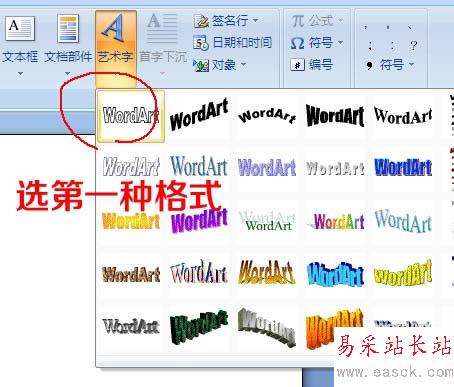
Task: Expand the 对象 dropdown arrow
Action: [244, 64]
